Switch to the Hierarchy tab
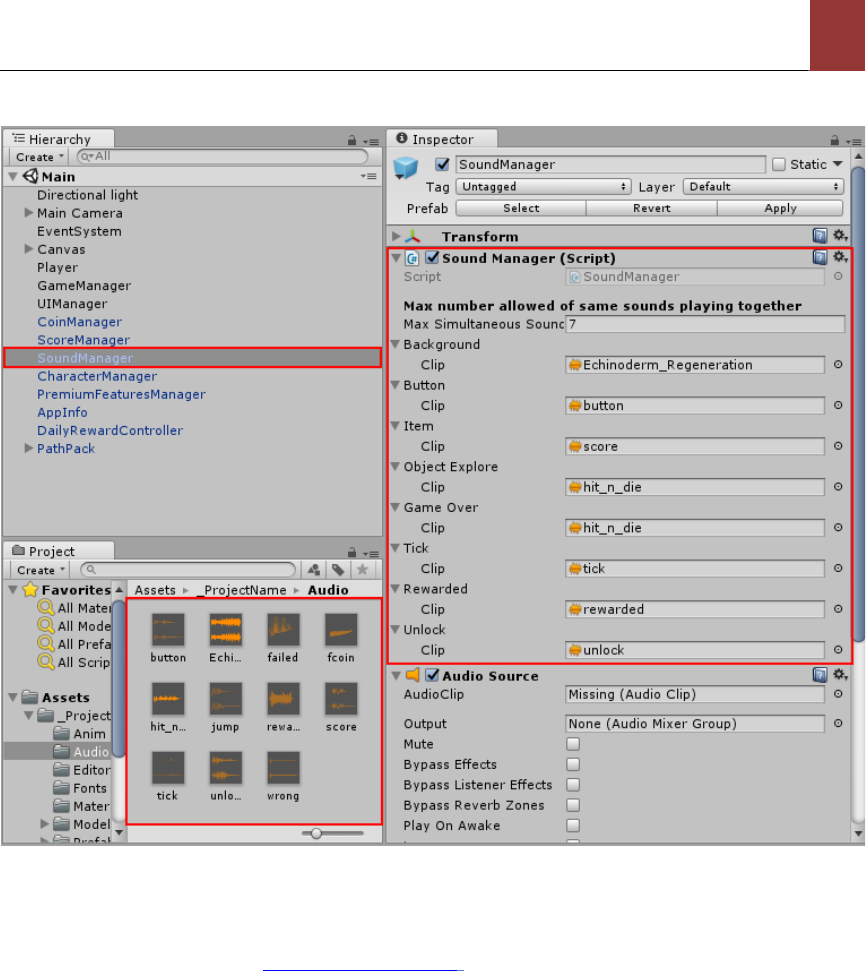 pos(58,138)
